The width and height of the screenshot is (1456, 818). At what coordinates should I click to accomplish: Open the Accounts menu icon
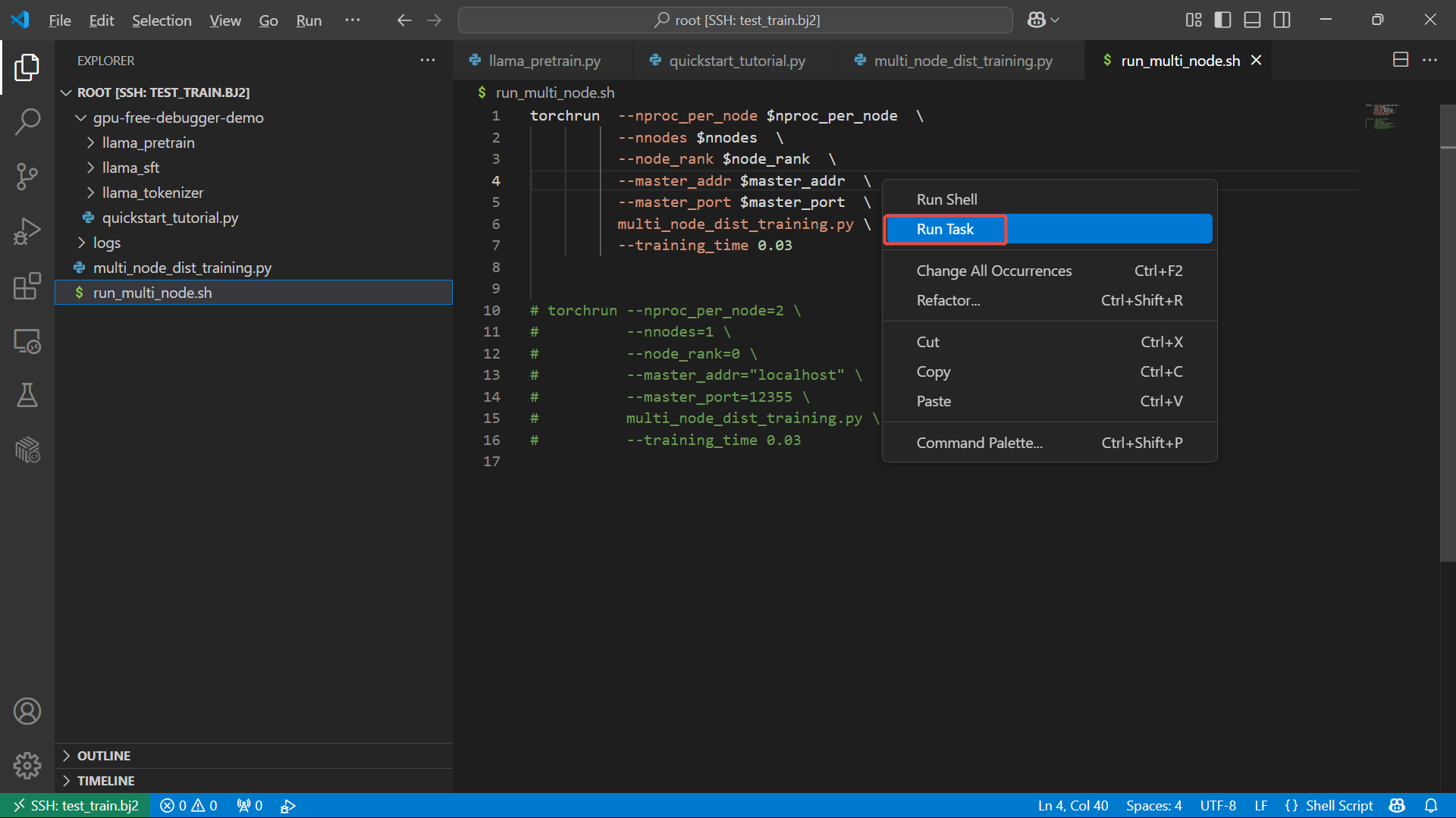click(x=27, y=711)
